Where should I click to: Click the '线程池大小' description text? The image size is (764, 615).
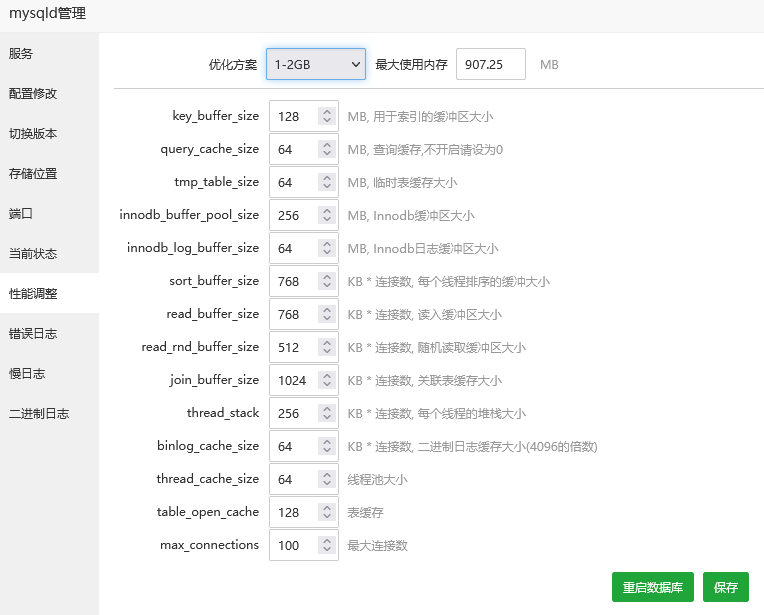[x=377, y=480]
